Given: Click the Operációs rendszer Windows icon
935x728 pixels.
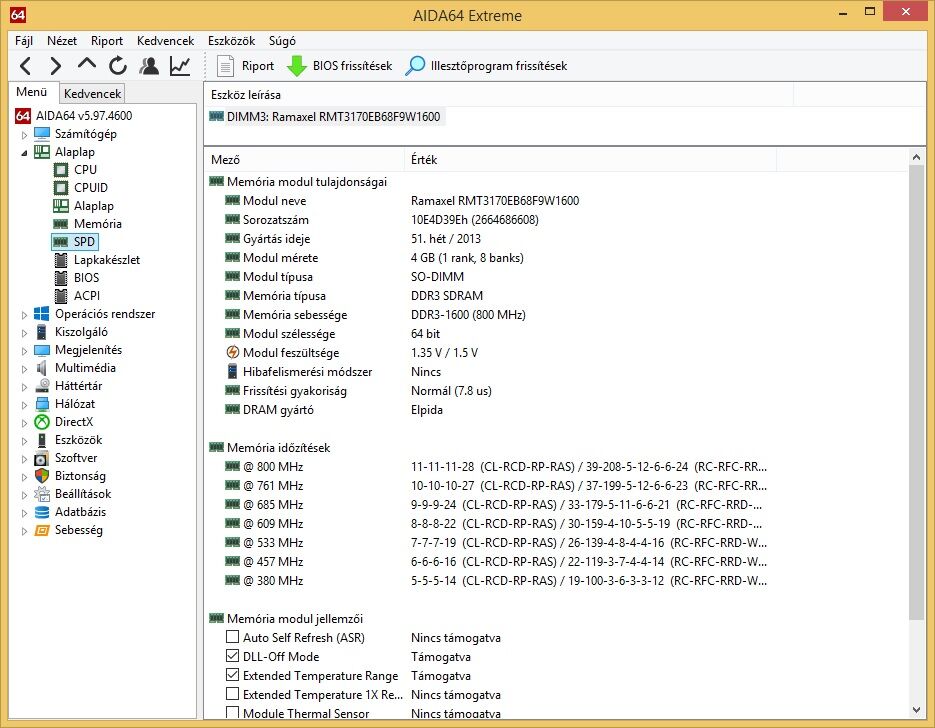Looking at the screenshot, I should coord(42,314).
